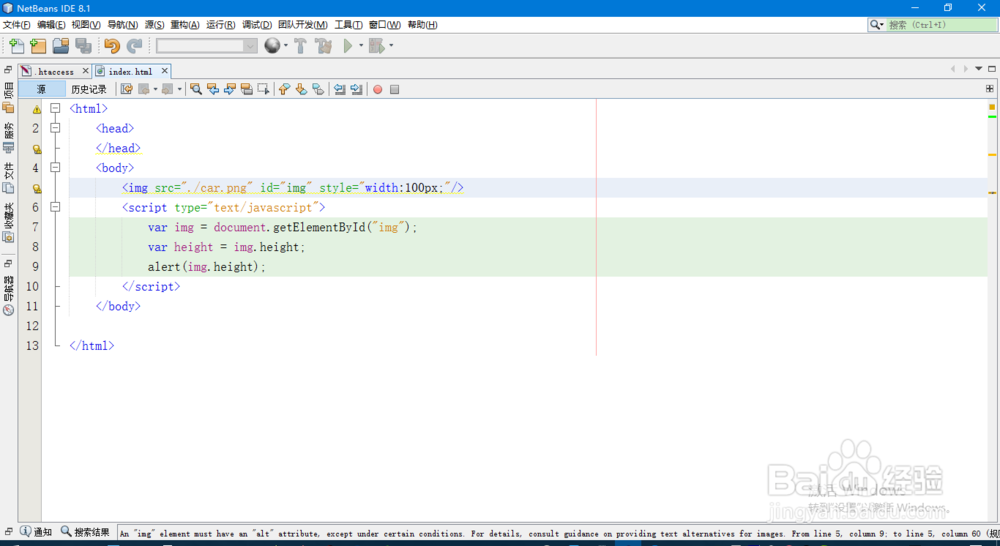Viewport: 1000px width, 546px height.
Task: Switch to Source (源) view button
Action: (x=41, y=89)
